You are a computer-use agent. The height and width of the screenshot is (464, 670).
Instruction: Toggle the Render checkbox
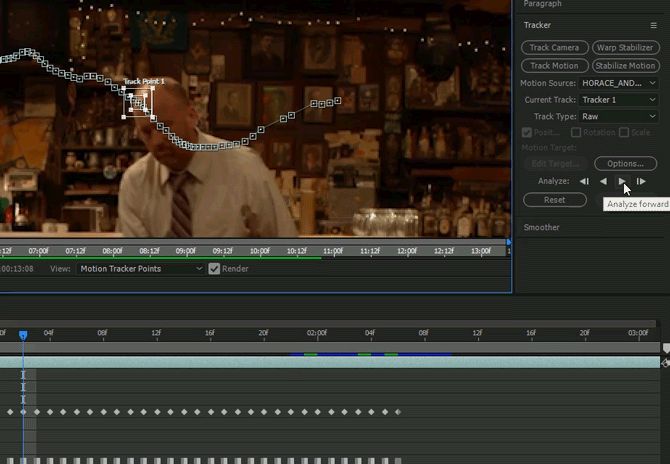pos(214,268)
